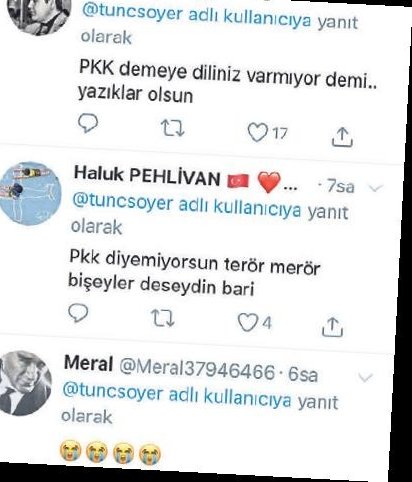Reply to the PKK demeye diliniz tweet
The image size is (412, 482).
click(x=88, y=123)
